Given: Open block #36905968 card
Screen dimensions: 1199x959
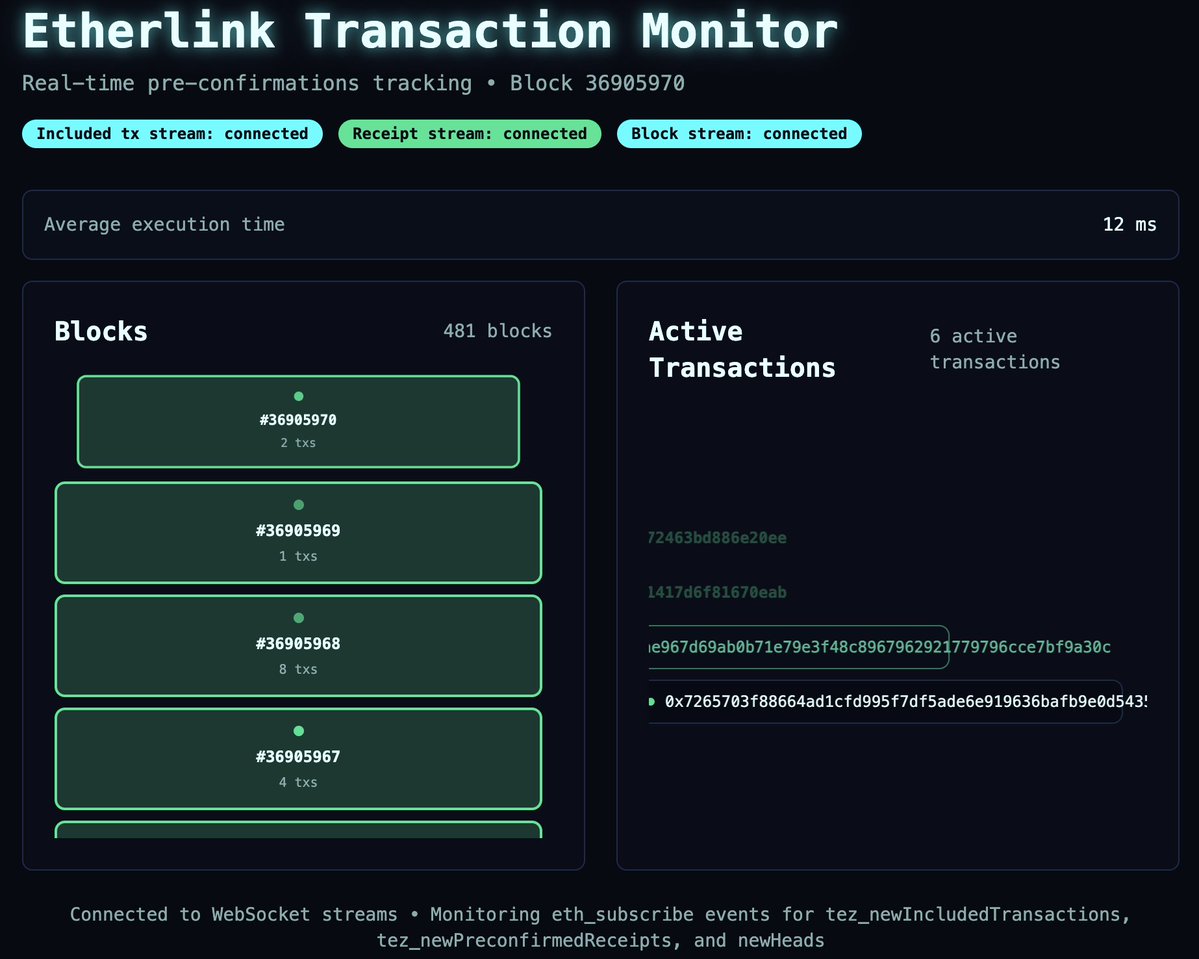Looking at the screenshot, I should coord(298,645).
